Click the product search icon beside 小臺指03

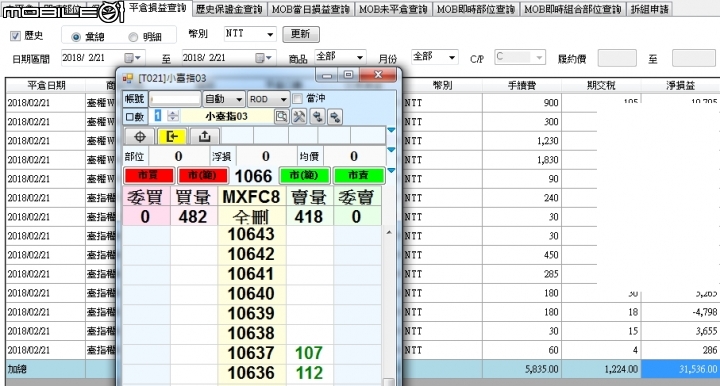point(281,117)
